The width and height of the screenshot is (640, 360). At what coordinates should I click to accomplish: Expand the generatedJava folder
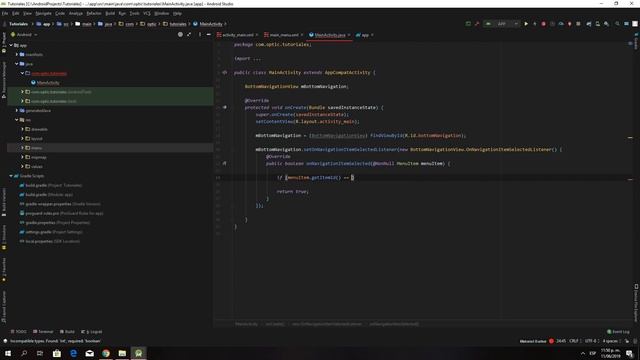17,111
